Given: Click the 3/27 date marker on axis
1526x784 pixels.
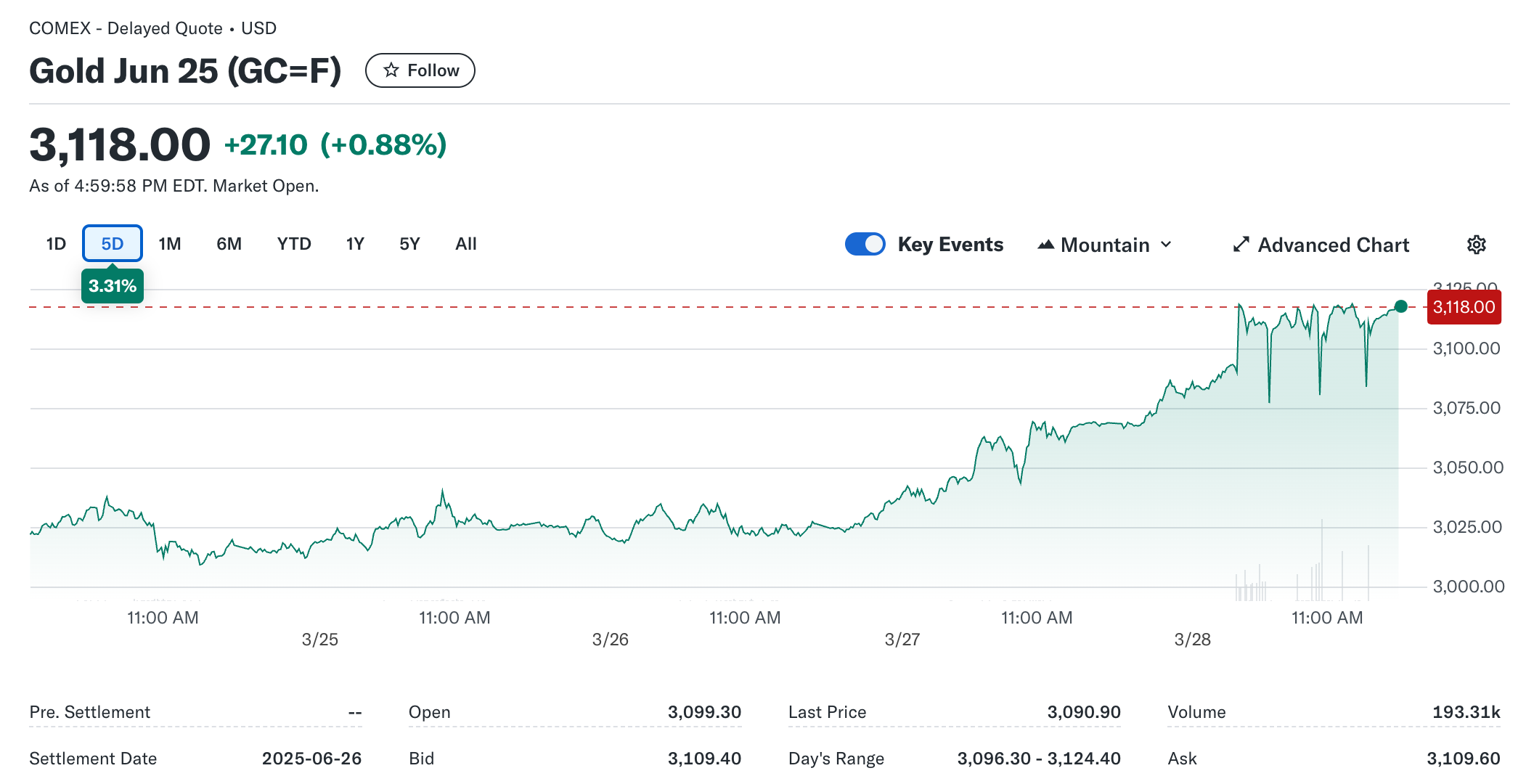Looking at the screenshot, I should tap(902, 640).
